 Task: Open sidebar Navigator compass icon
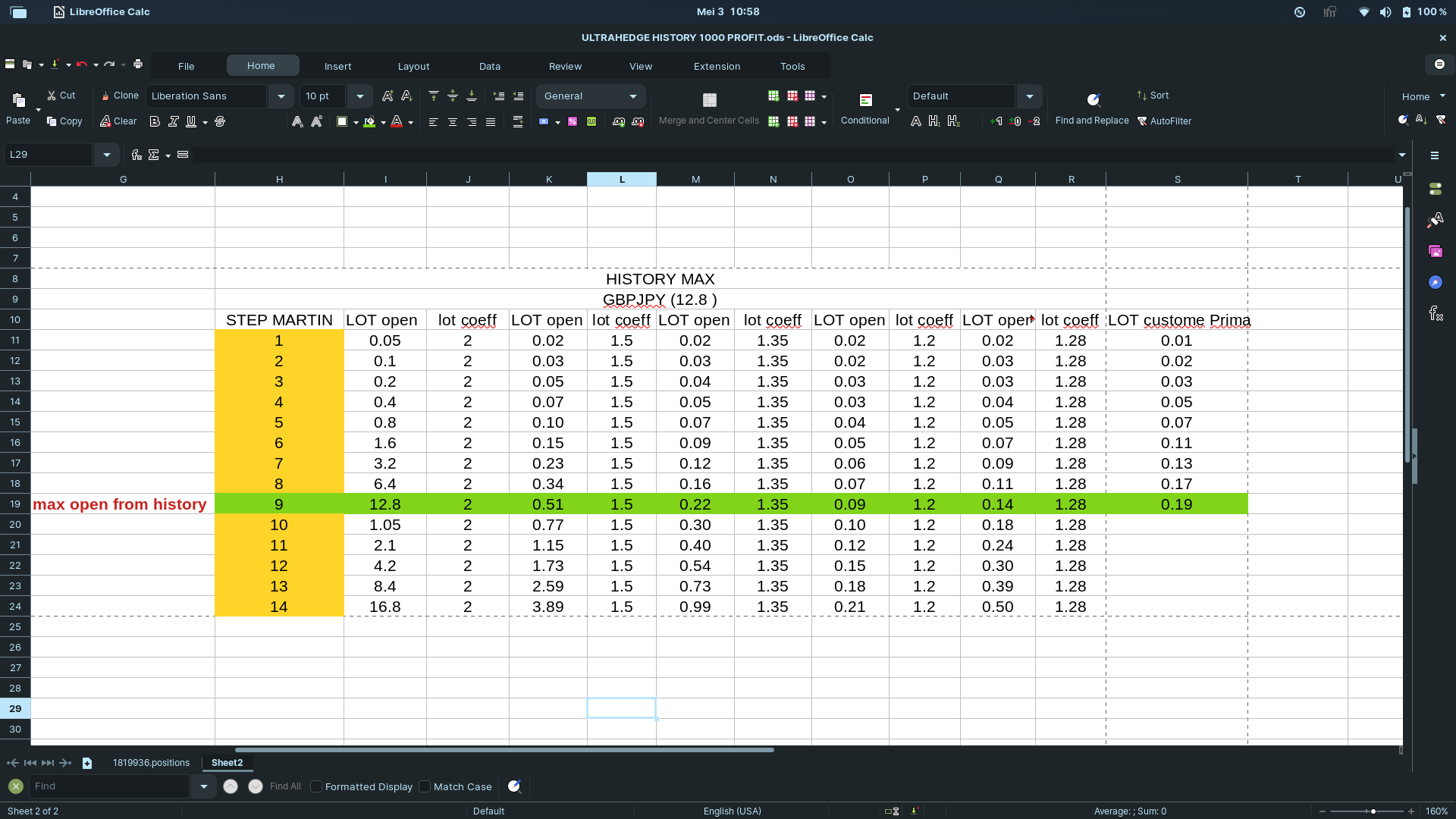click(x=1436, y=282)
